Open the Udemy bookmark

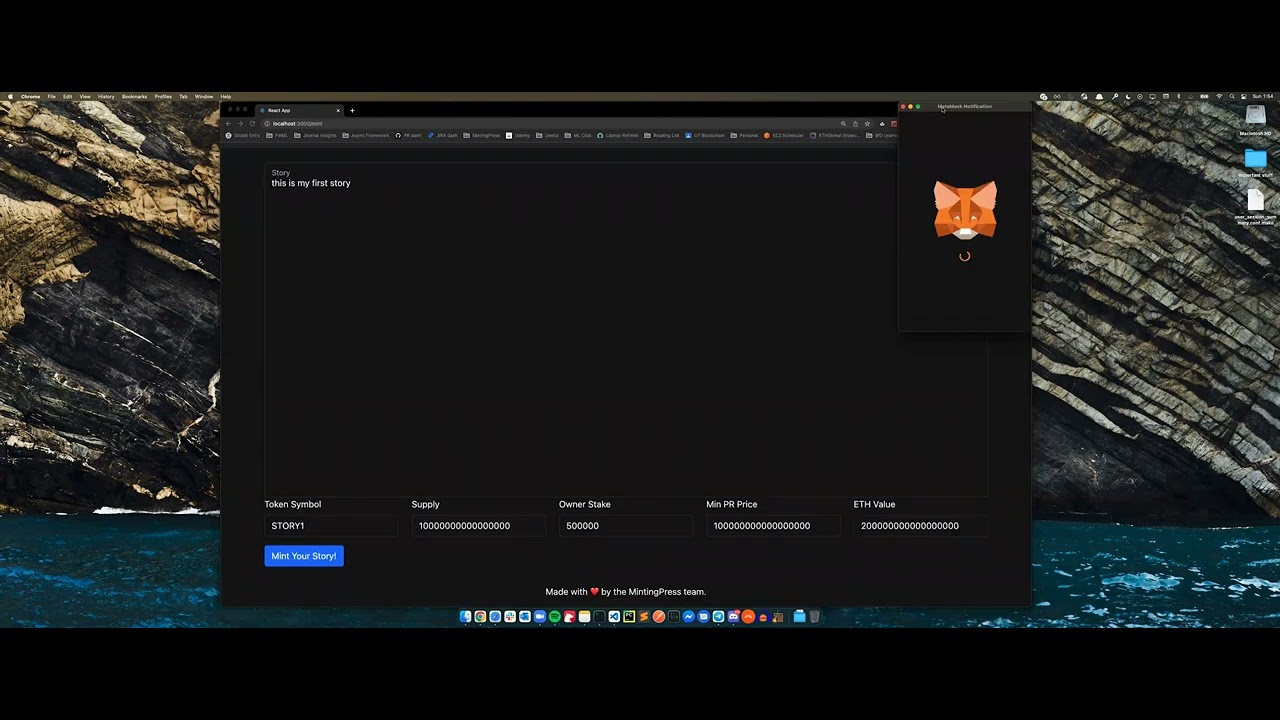519,135
